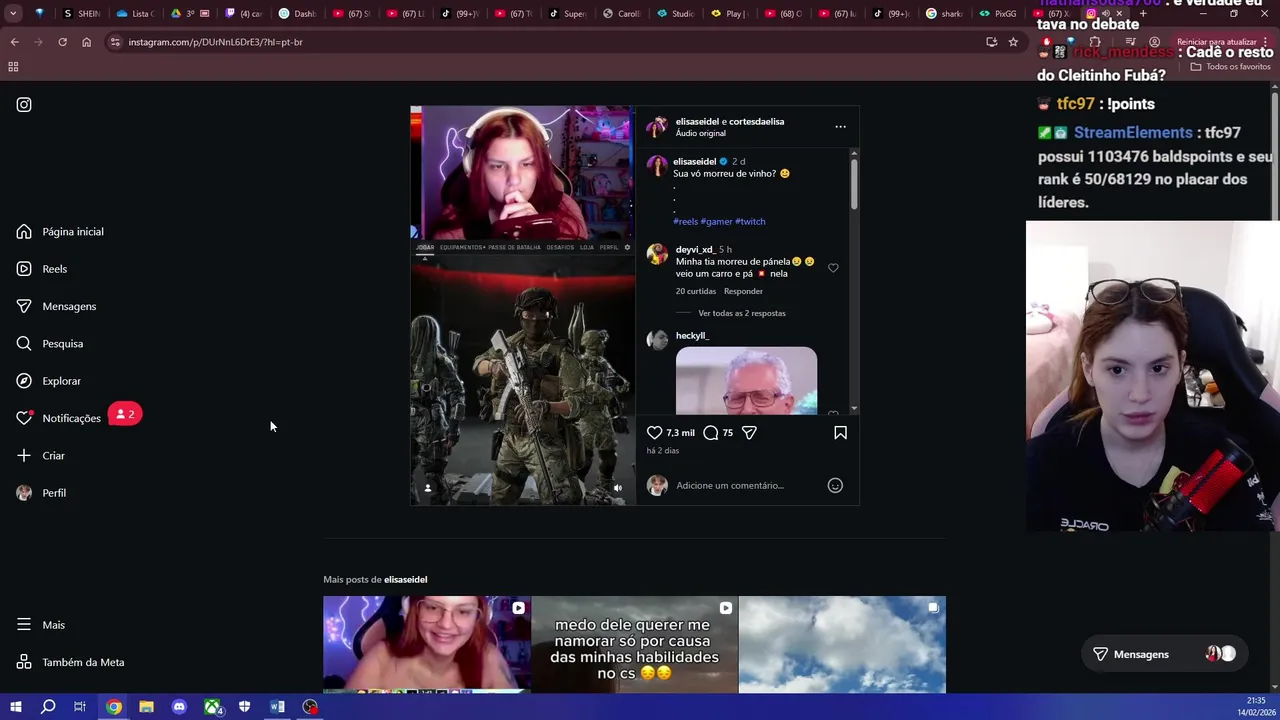Bookmark this page with the star icon

pyautogui.click(x=1013, y=42)
